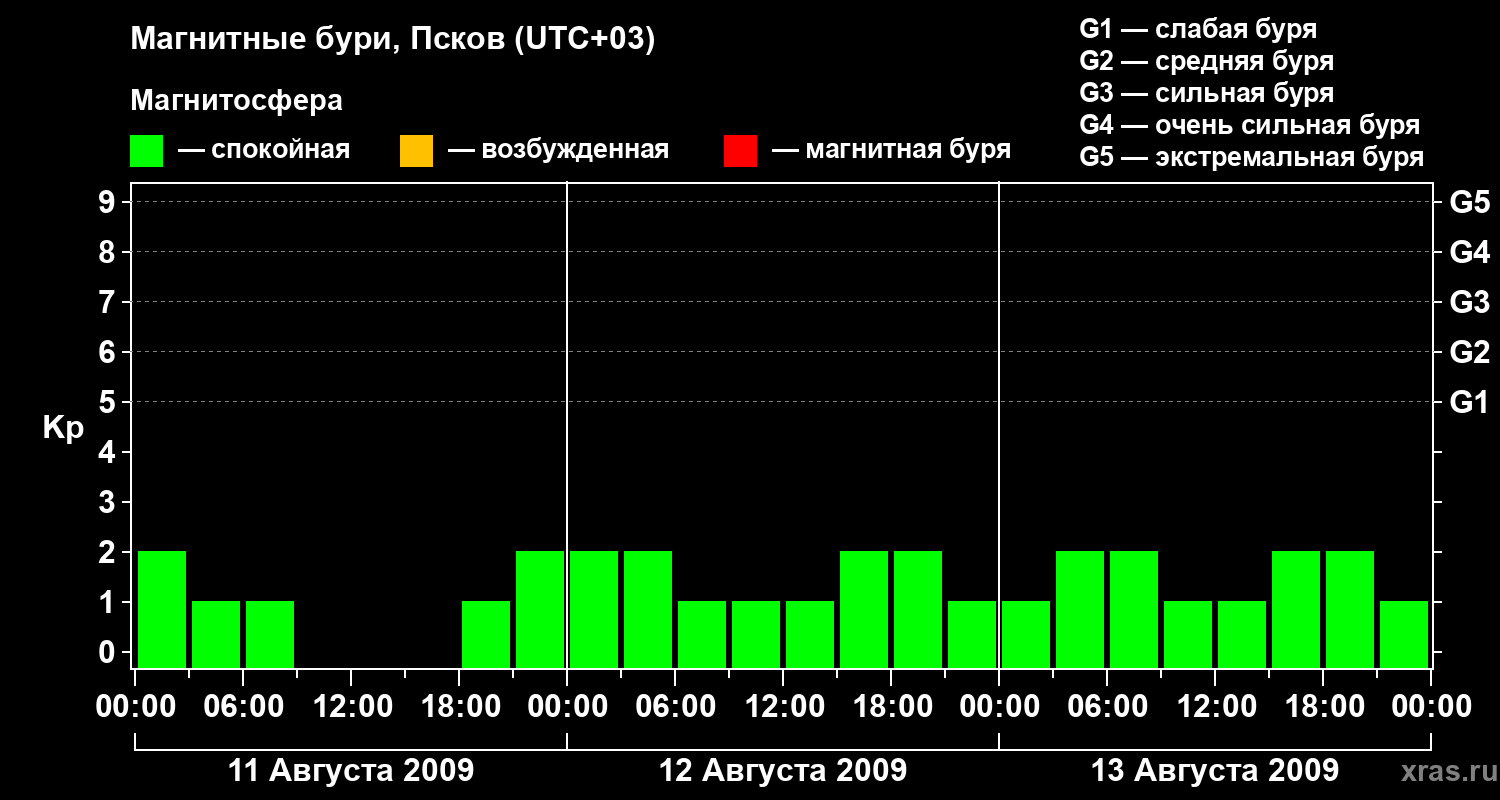Click the 13 August 03:00–06:00 bar
The width and height of the screenshot is (1500, 800).
(x=1080, y=609)
